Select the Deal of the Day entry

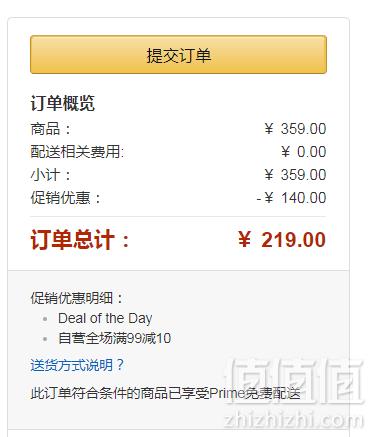coord(105,318)
